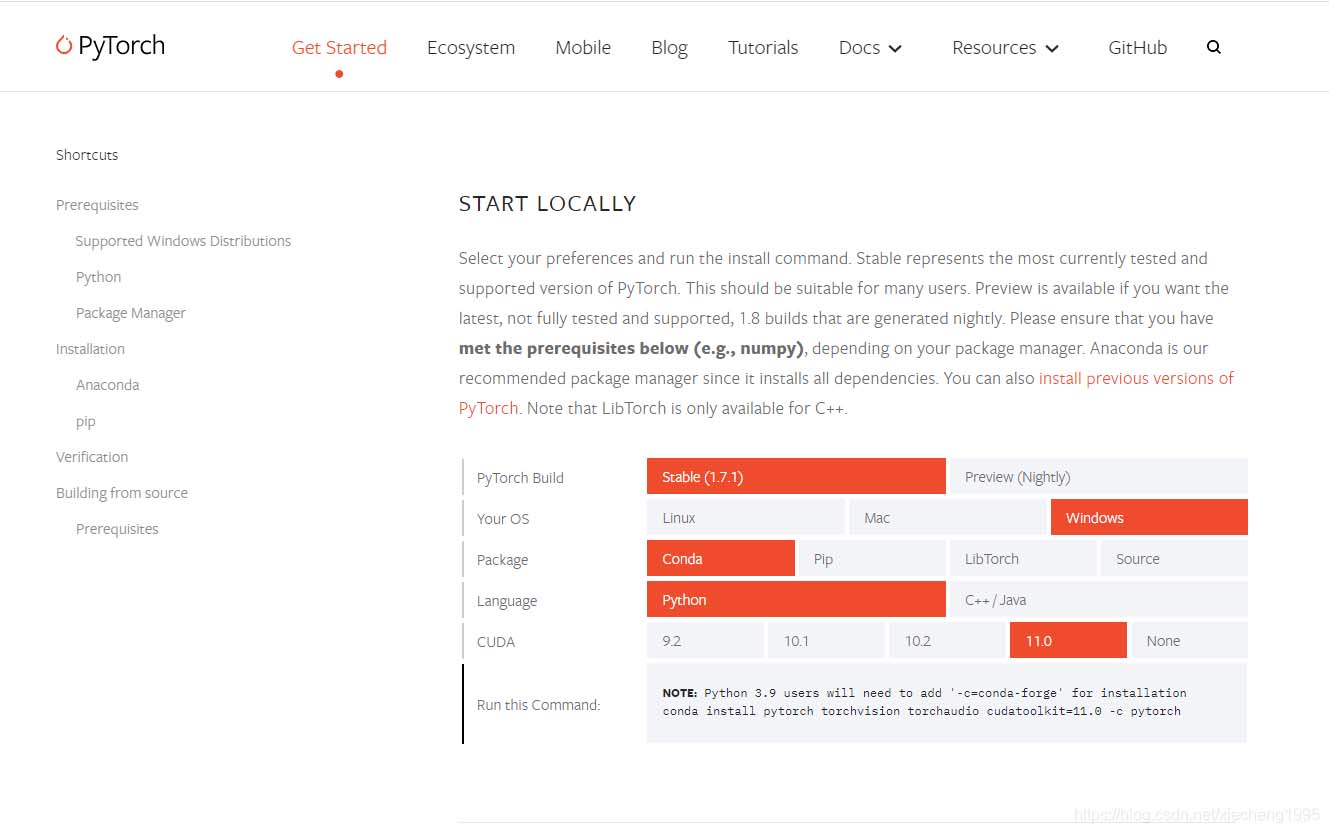Open the Tutorials menu item
The image size is (1329, 833).
pyautogui.click(x=763, y=47)
